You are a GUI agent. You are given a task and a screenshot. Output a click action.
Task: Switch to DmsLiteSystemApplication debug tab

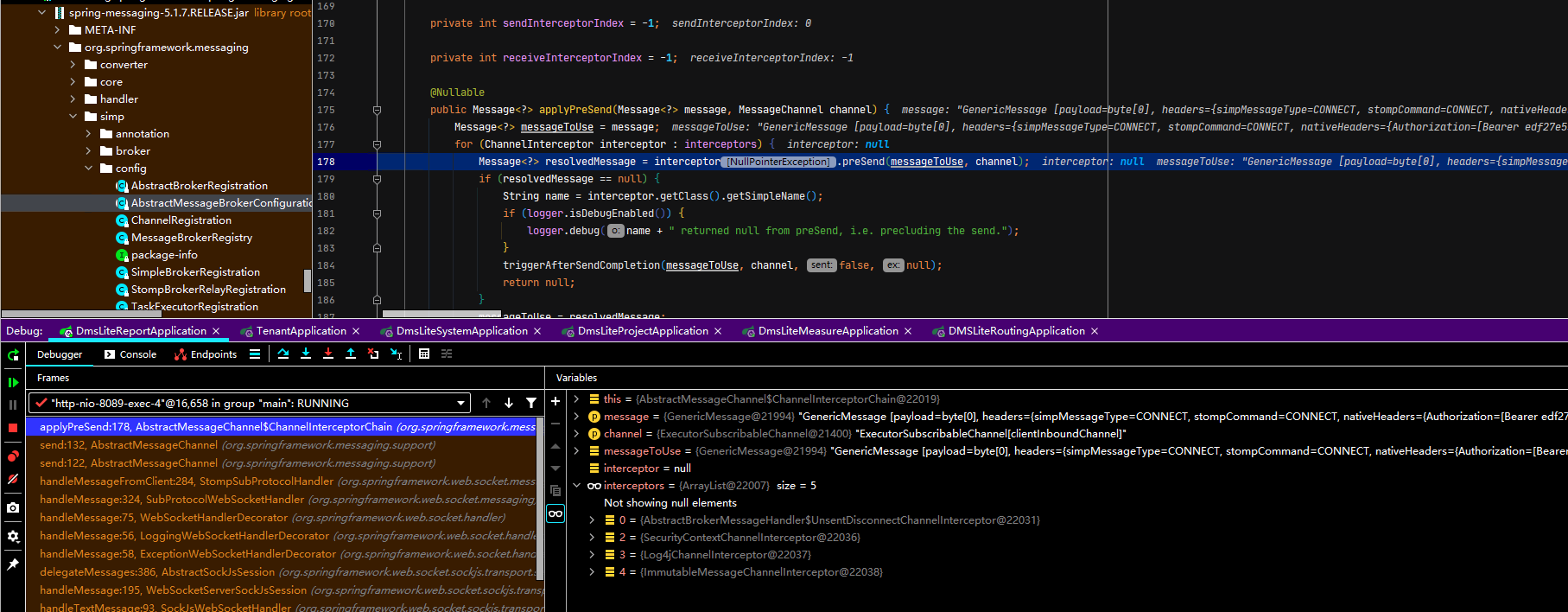(x=461, y=331)
